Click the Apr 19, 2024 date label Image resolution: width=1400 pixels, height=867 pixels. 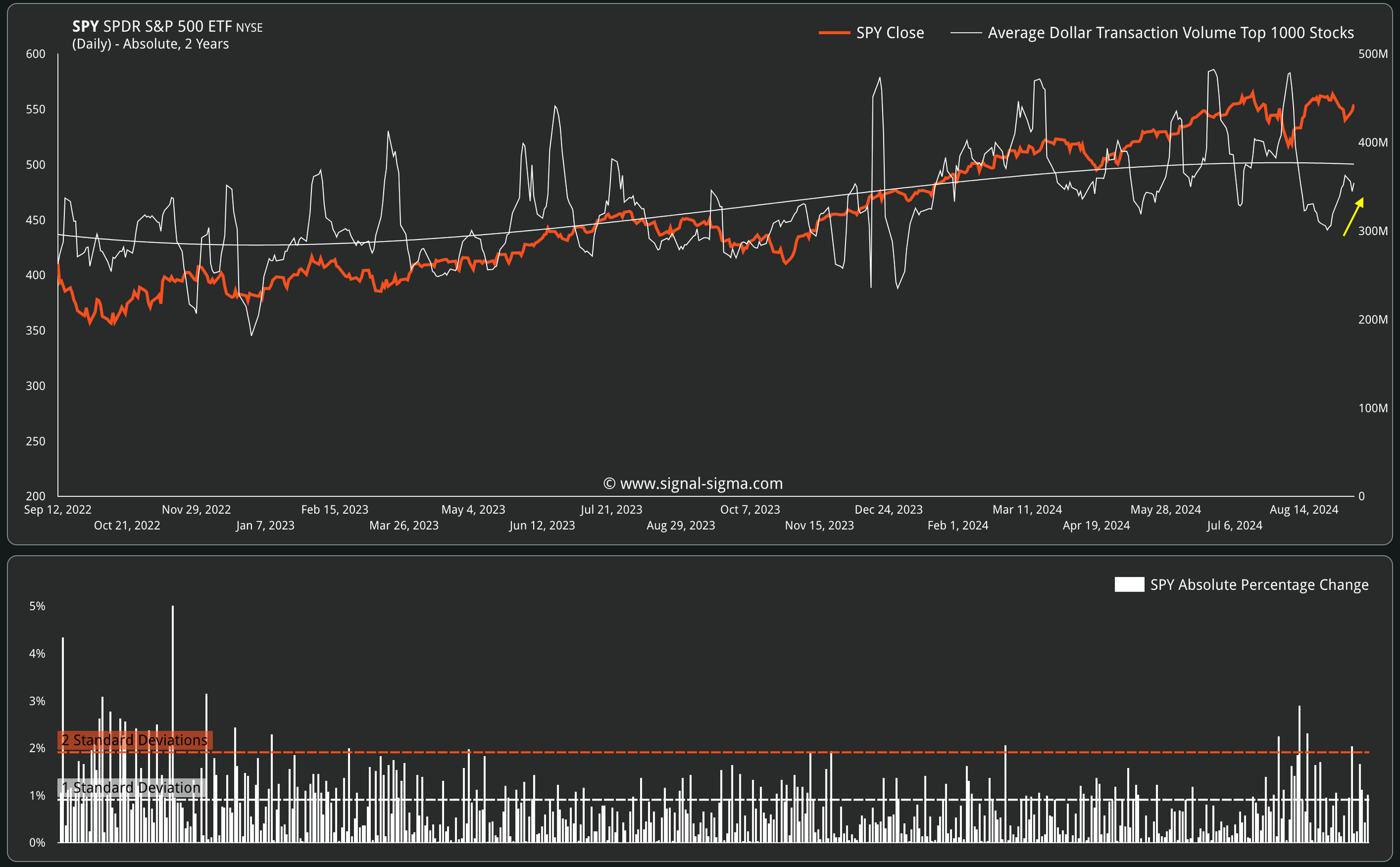1096,525
